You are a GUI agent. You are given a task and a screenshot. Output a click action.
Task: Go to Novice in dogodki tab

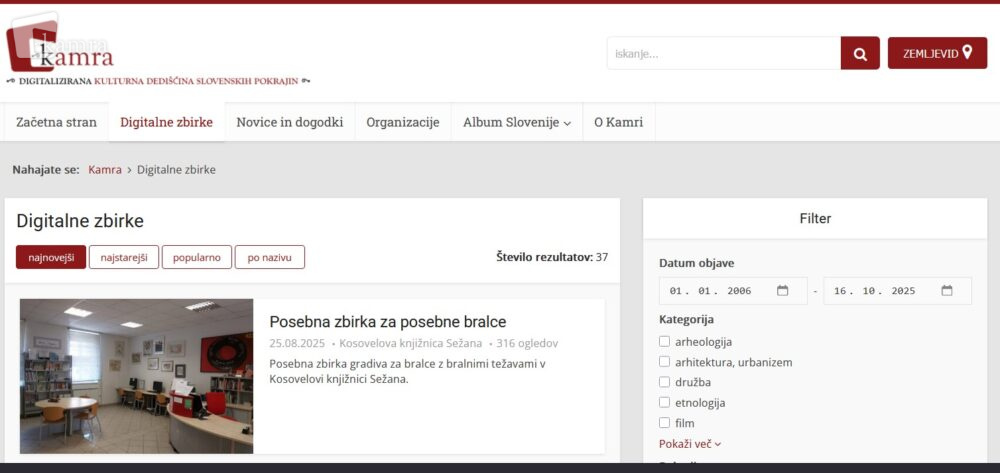pyautogui.click(x=289, y=123)
